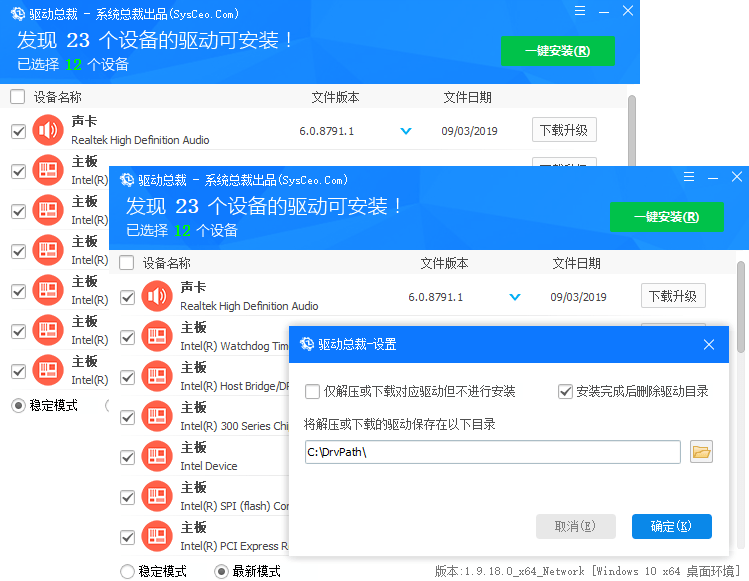Click 文件版本 column header in back window

[335, 97]
